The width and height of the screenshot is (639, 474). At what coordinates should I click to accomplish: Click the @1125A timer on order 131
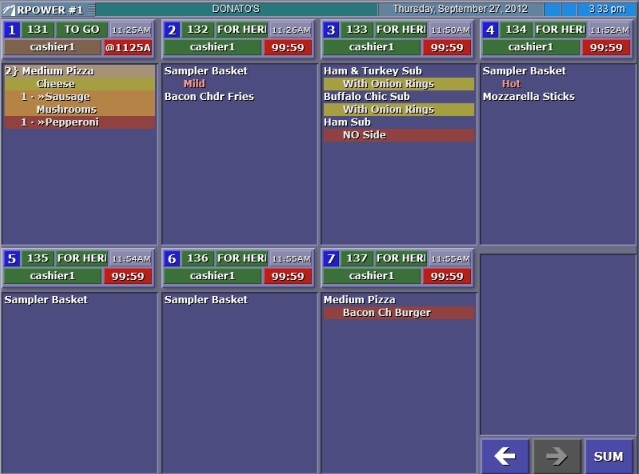click(x=128, y=47)
